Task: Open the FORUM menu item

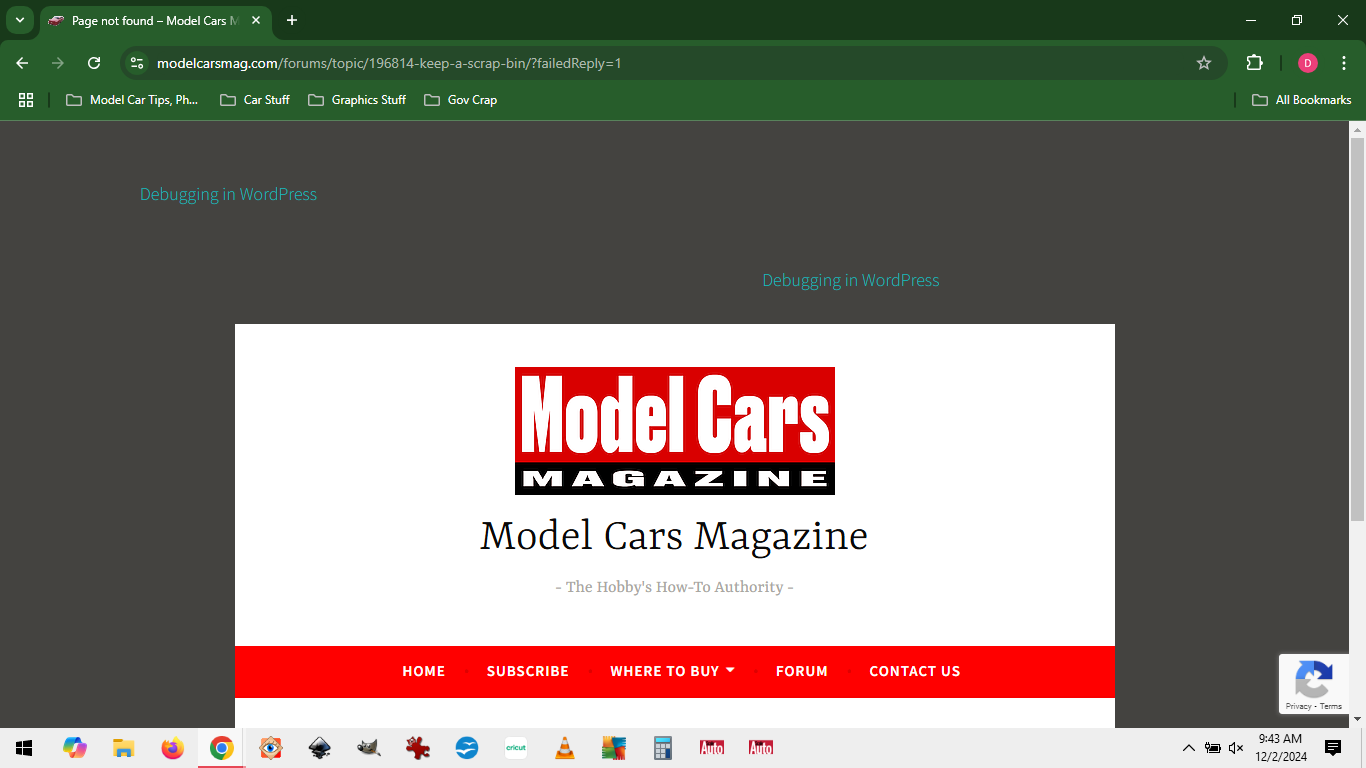Action: (802, 671)
